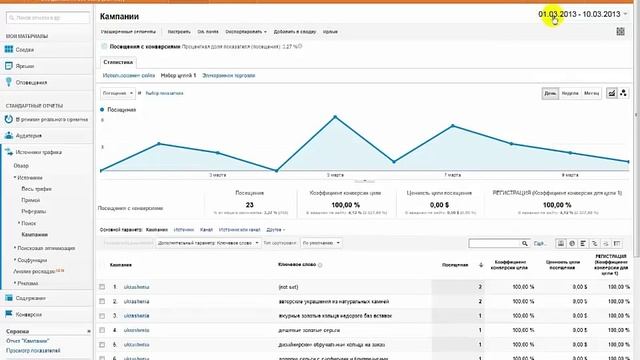
Task: Click the chart data point at 7 марта
Action: tap(453, 126)
